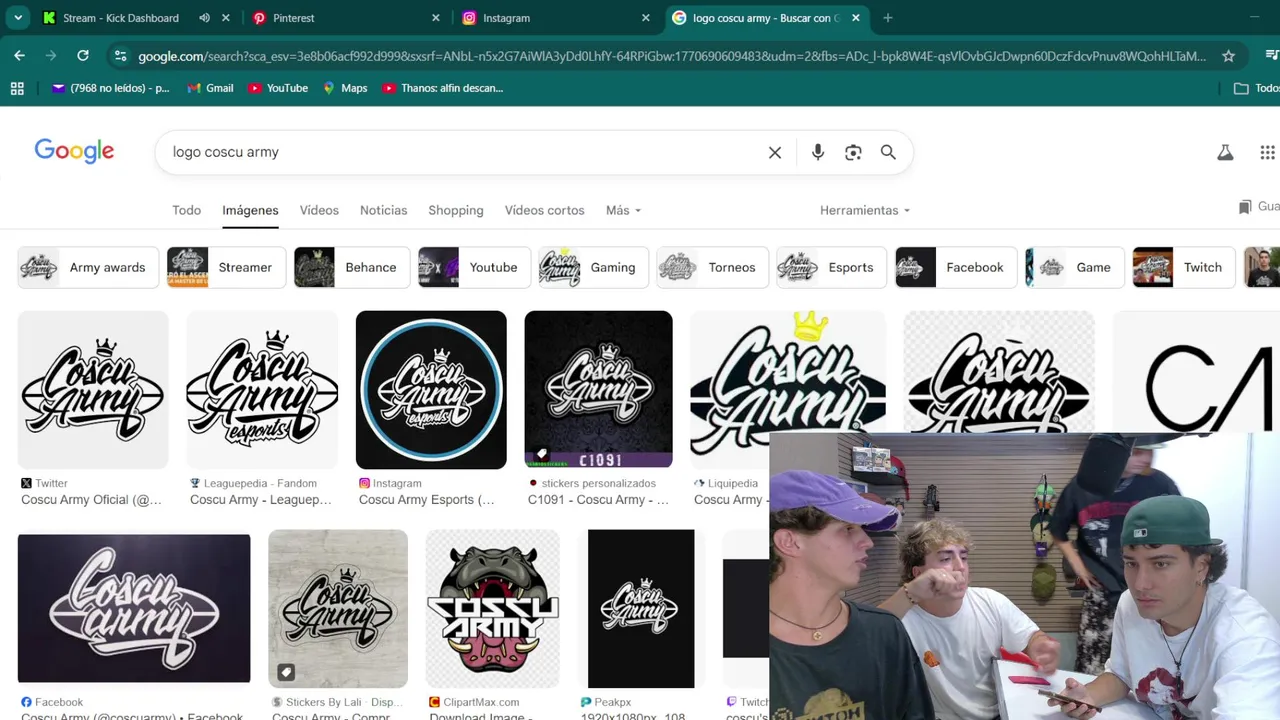
Task: Open the '(7968 no leídos)' mail bookmark
Action: [111, 88]
